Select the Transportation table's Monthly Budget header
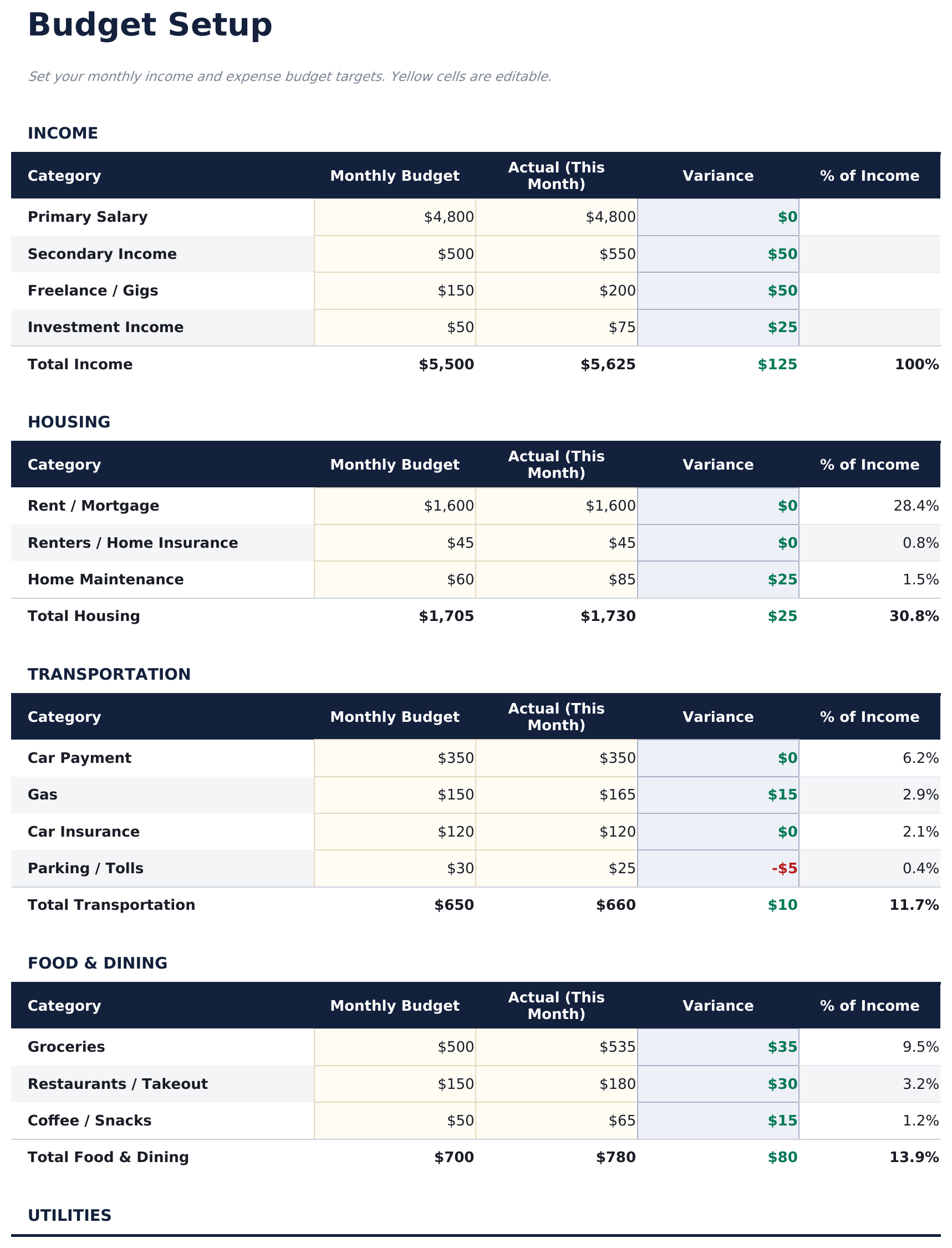The image size is (952, 1248). click(394, 717)
